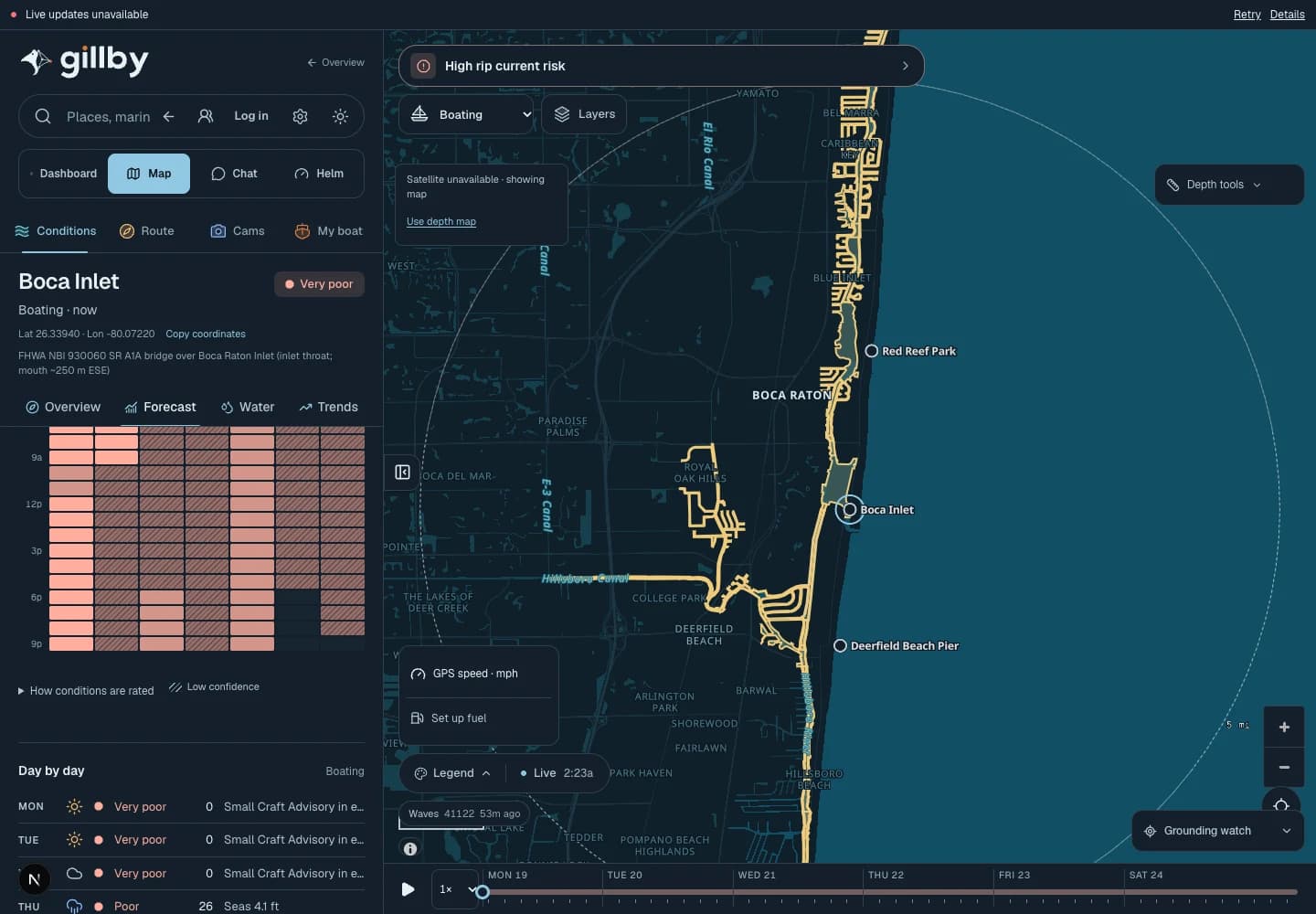
Task: Open the map info icon
Action: 410,849
